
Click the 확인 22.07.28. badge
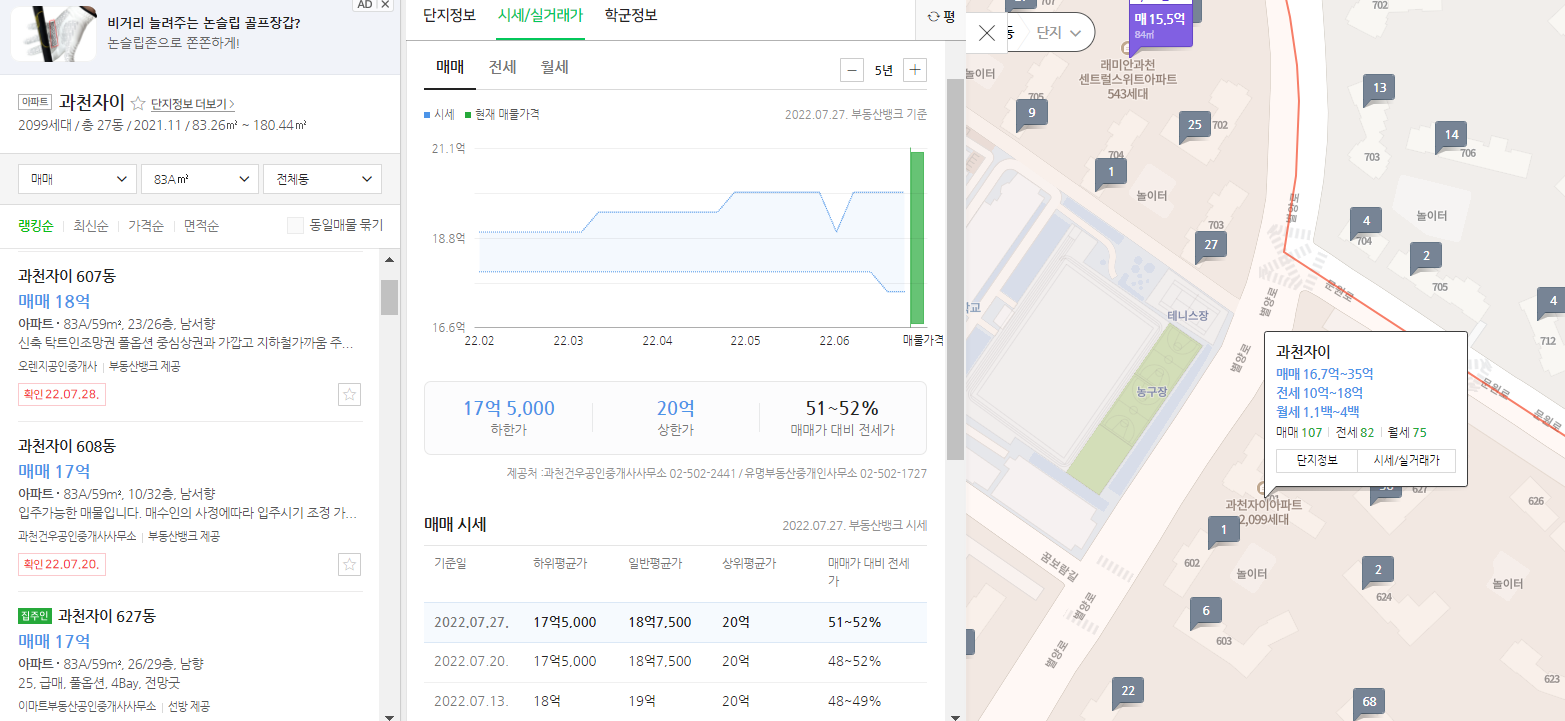click(62, 394)
